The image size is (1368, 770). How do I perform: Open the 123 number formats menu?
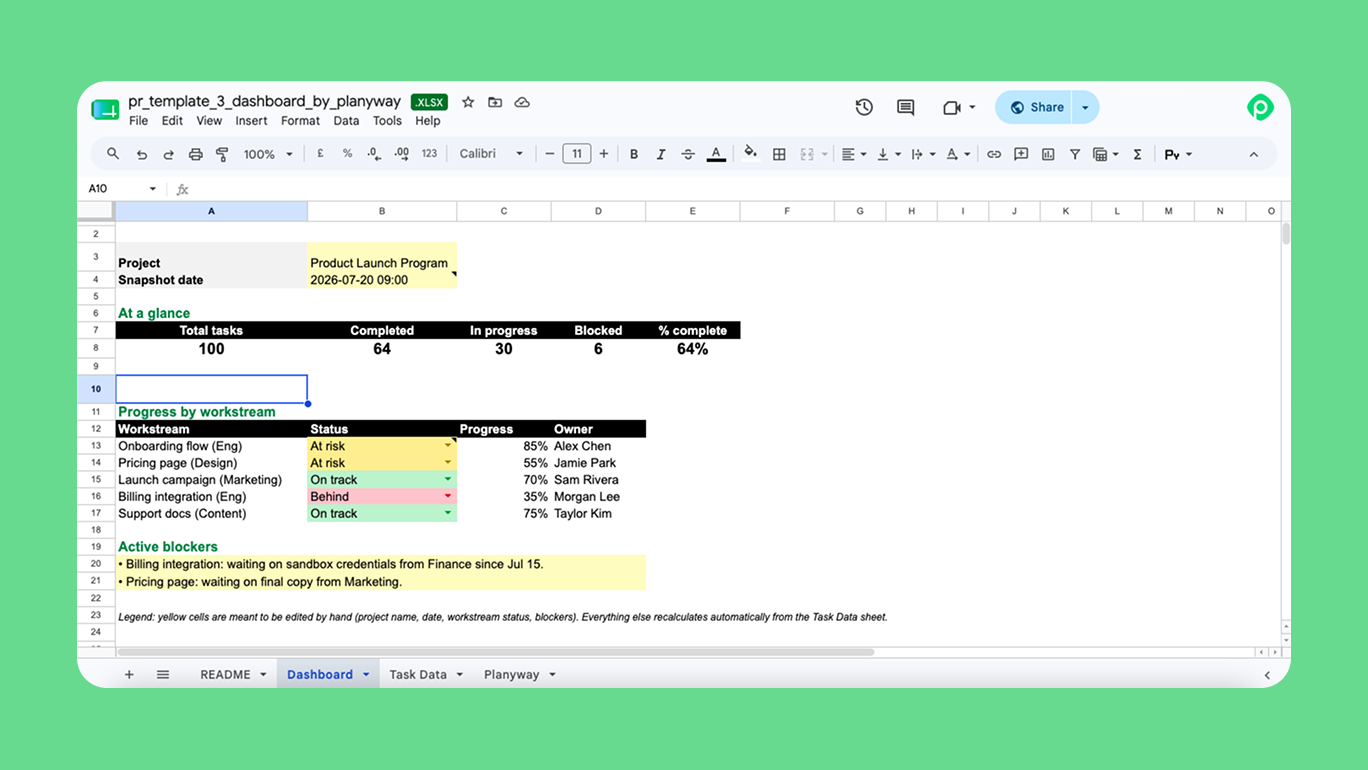coord(430,154)
